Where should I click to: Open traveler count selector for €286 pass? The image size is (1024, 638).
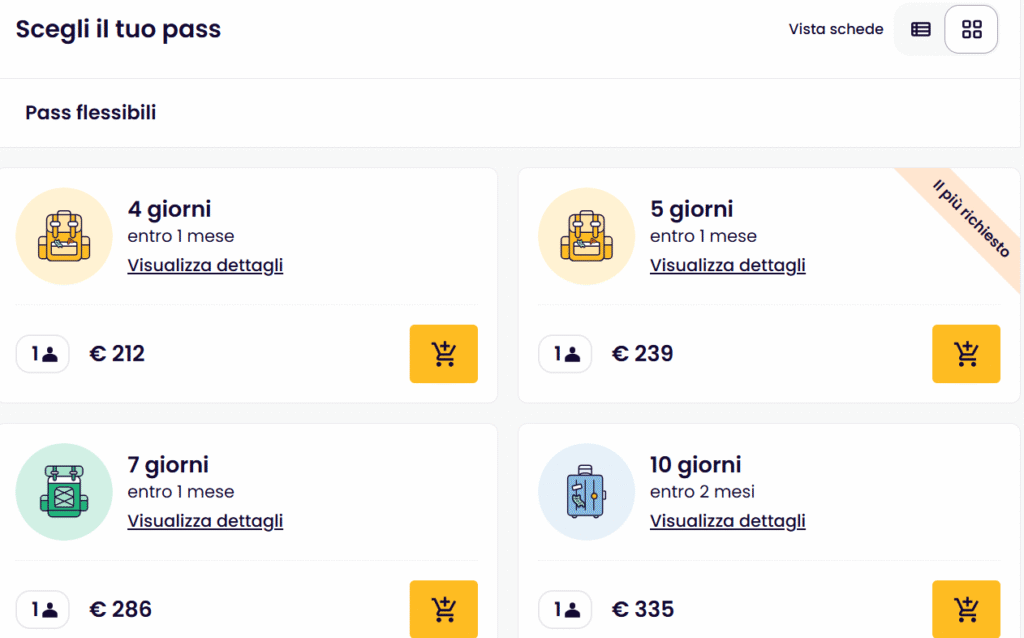(x=42, y=609)
